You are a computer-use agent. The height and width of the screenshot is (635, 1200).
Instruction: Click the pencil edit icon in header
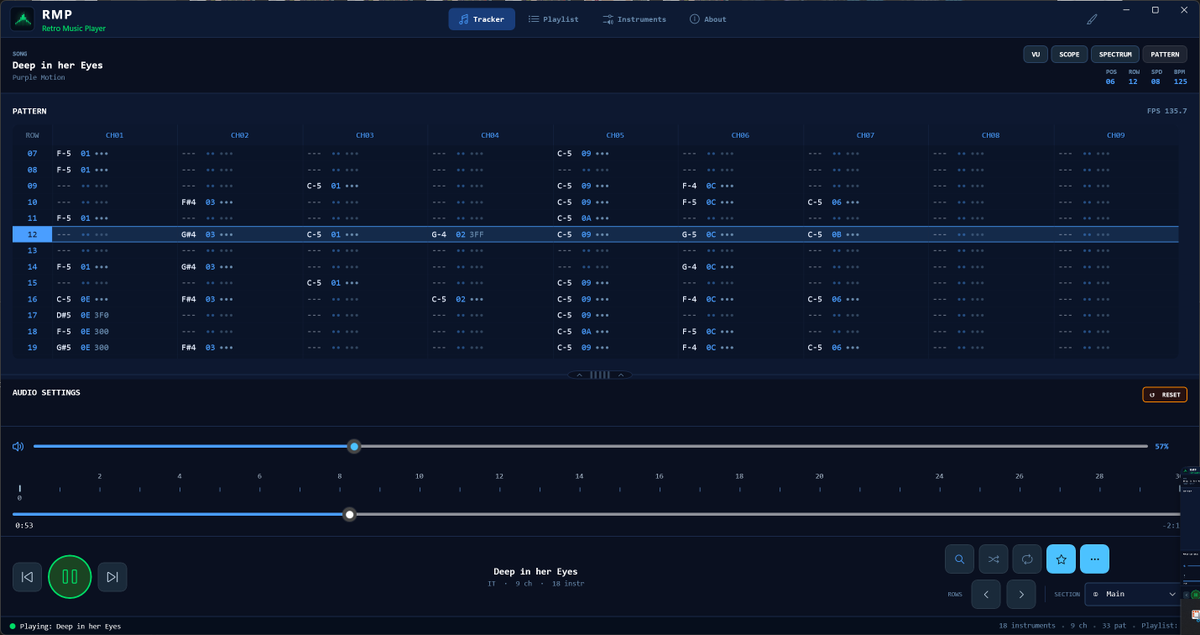pyautogui.click(x=1092, y=19)
